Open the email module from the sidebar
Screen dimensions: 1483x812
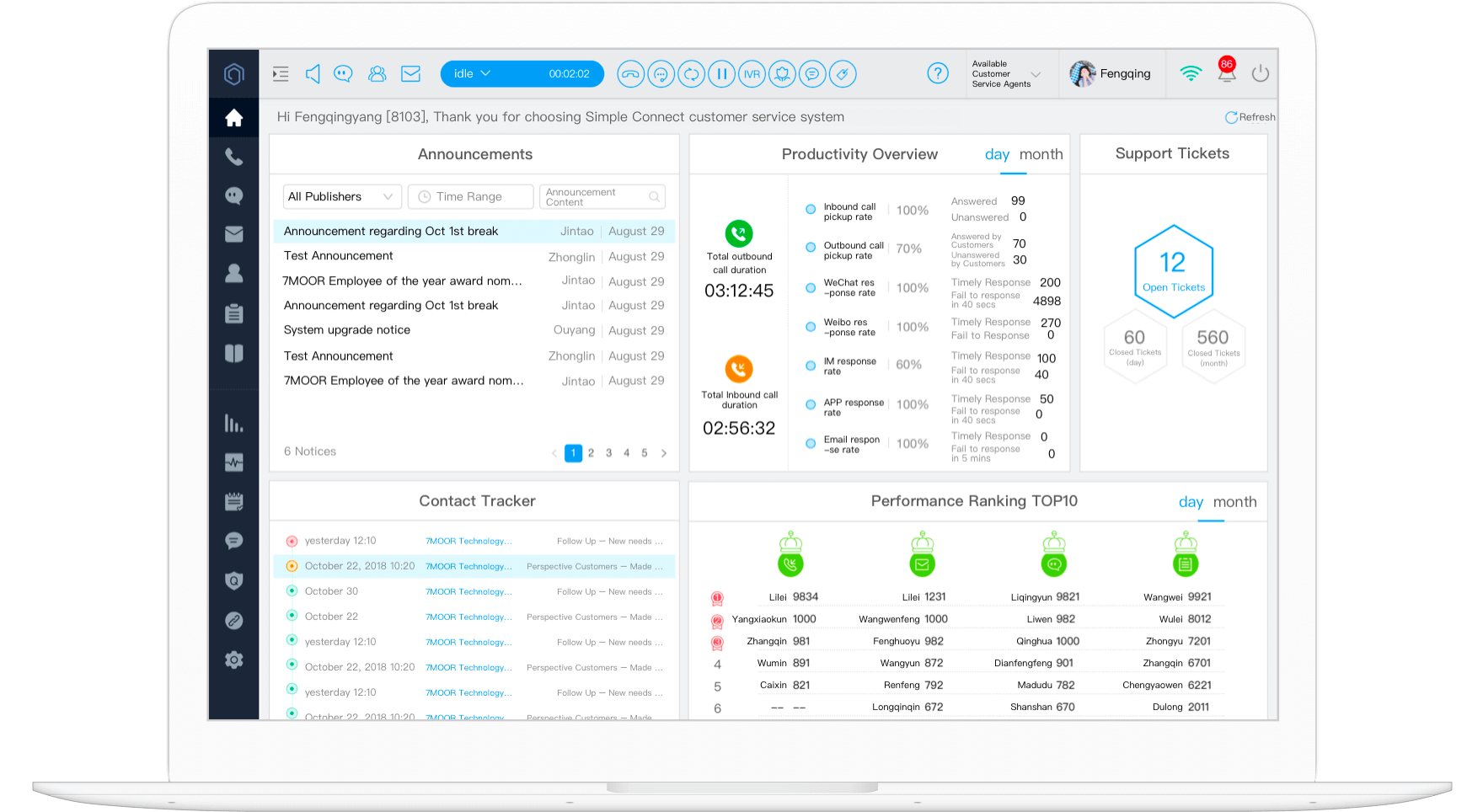point(233,233)
